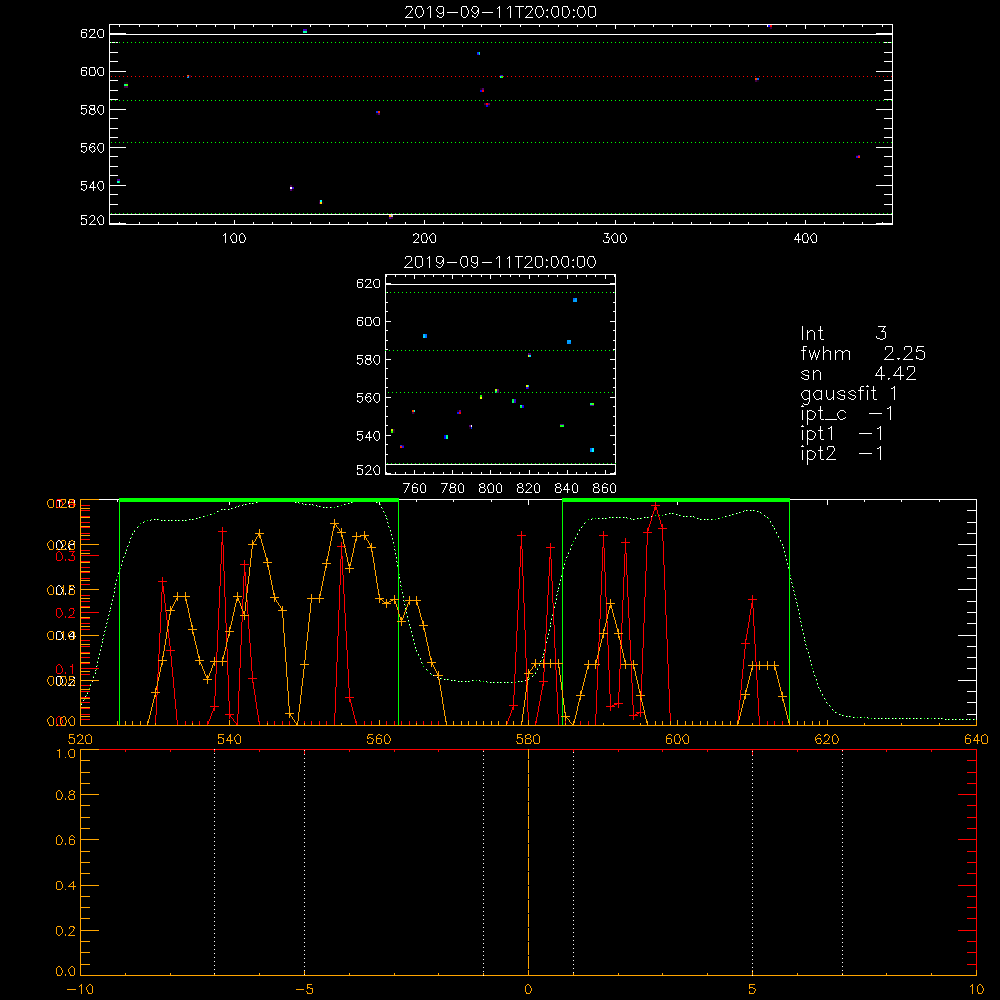Click the "600" x-axis label of the spectrum plot
Viewport: 1000px width, 1000px height.
pyautogui.click(x=677, y=739)
